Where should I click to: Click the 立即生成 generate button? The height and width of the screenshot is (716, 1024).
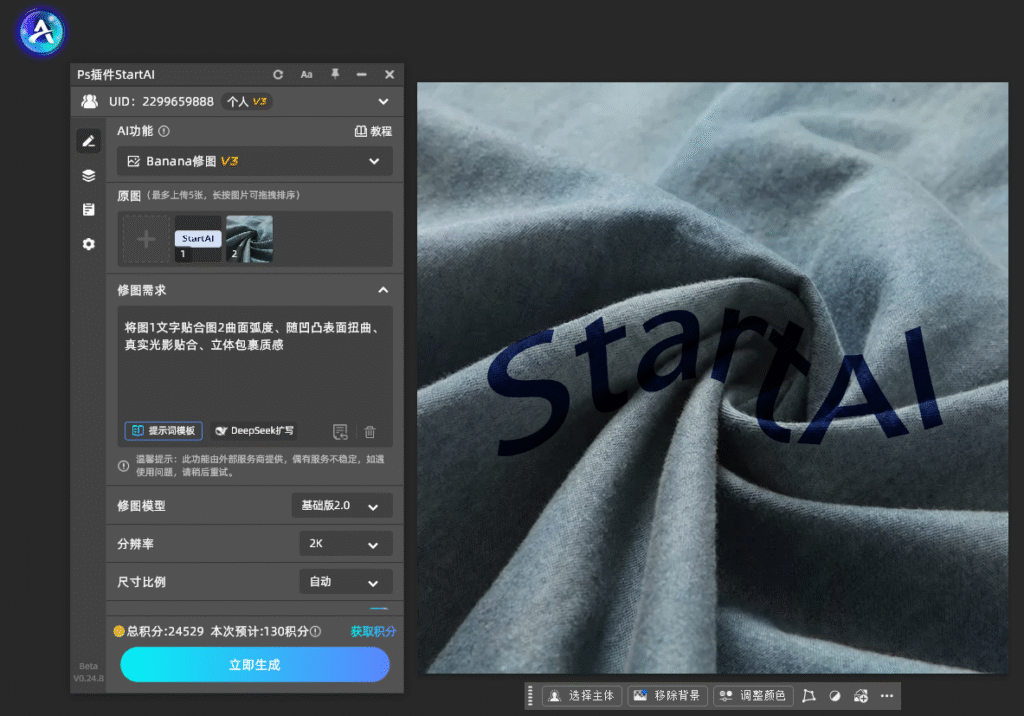pyautogui.click(x=255, y=664)
